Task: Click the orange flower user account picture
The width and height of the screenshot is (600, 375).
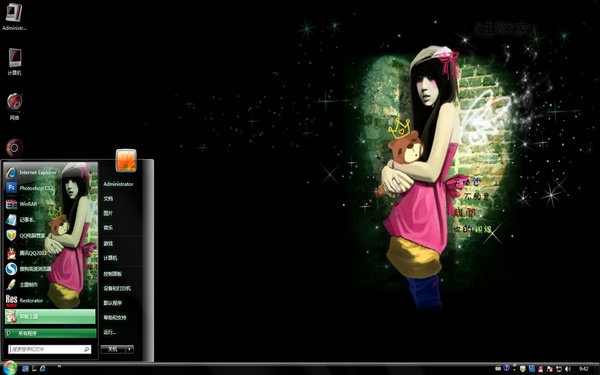Action: click(x=126, y=160)
